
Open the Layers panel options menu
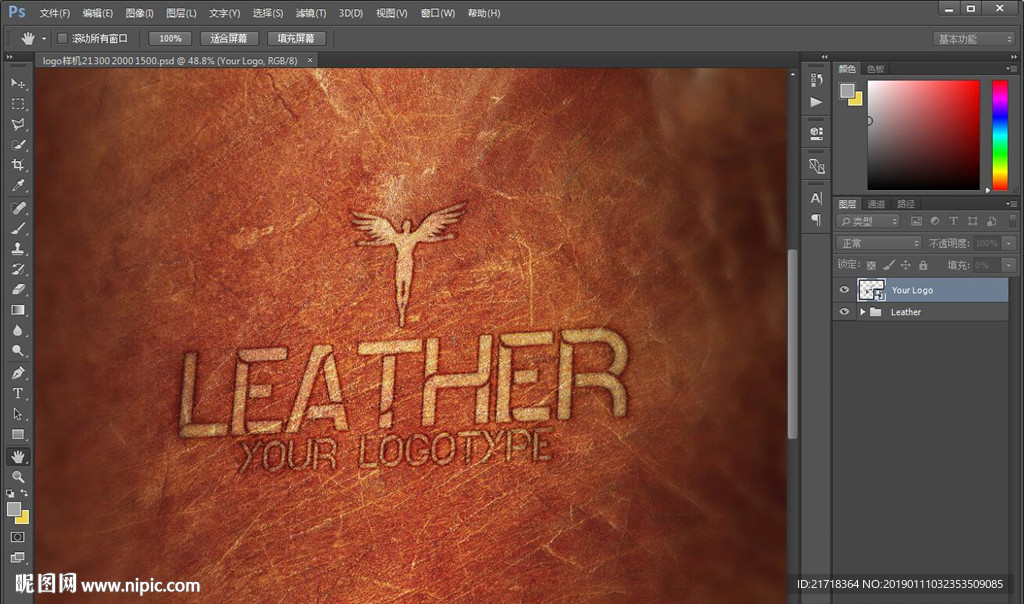pos(1012,204)
